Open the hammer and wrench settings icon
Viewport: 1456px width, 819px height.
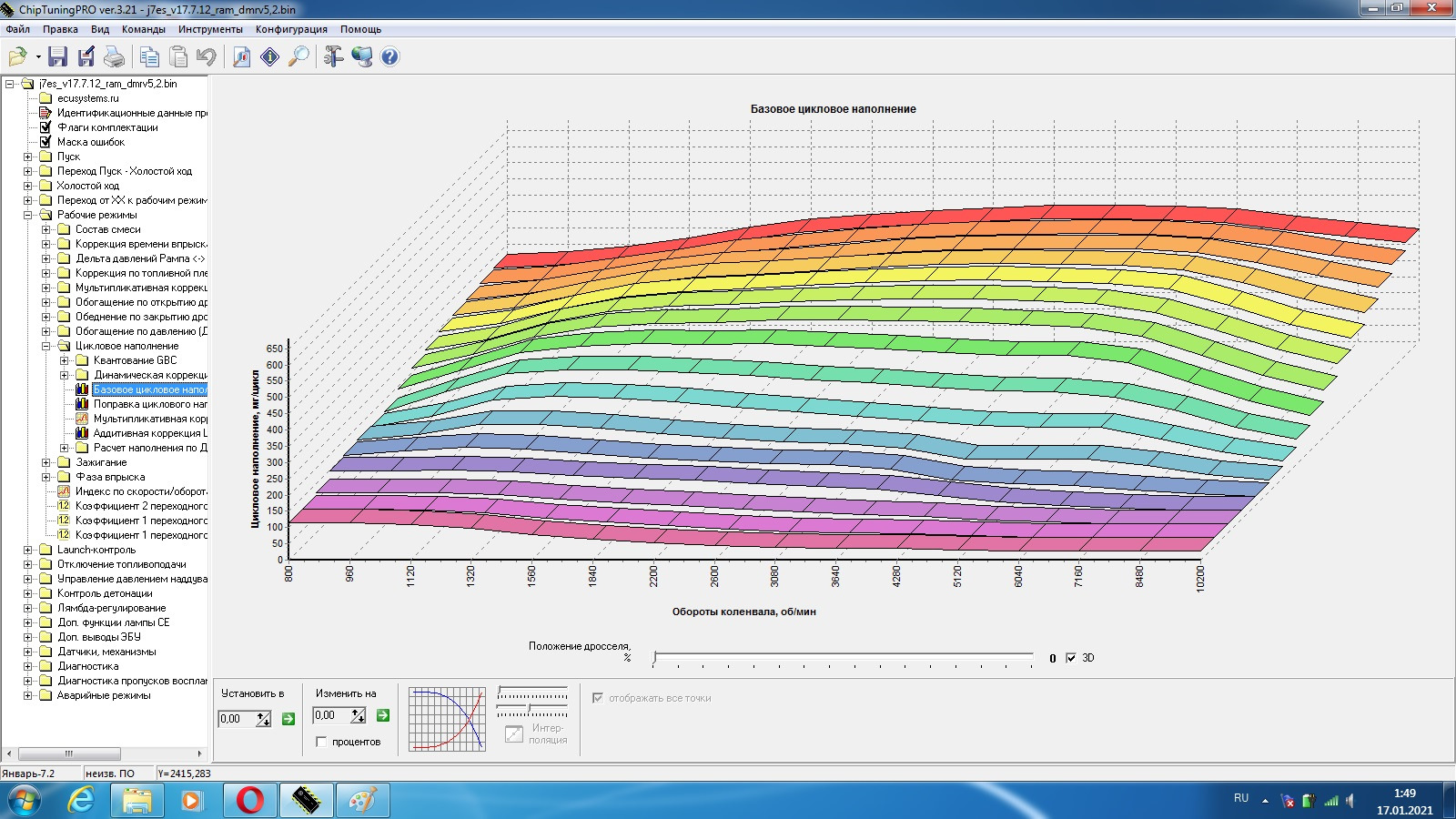pyautogui.click(x=333, y=57)
